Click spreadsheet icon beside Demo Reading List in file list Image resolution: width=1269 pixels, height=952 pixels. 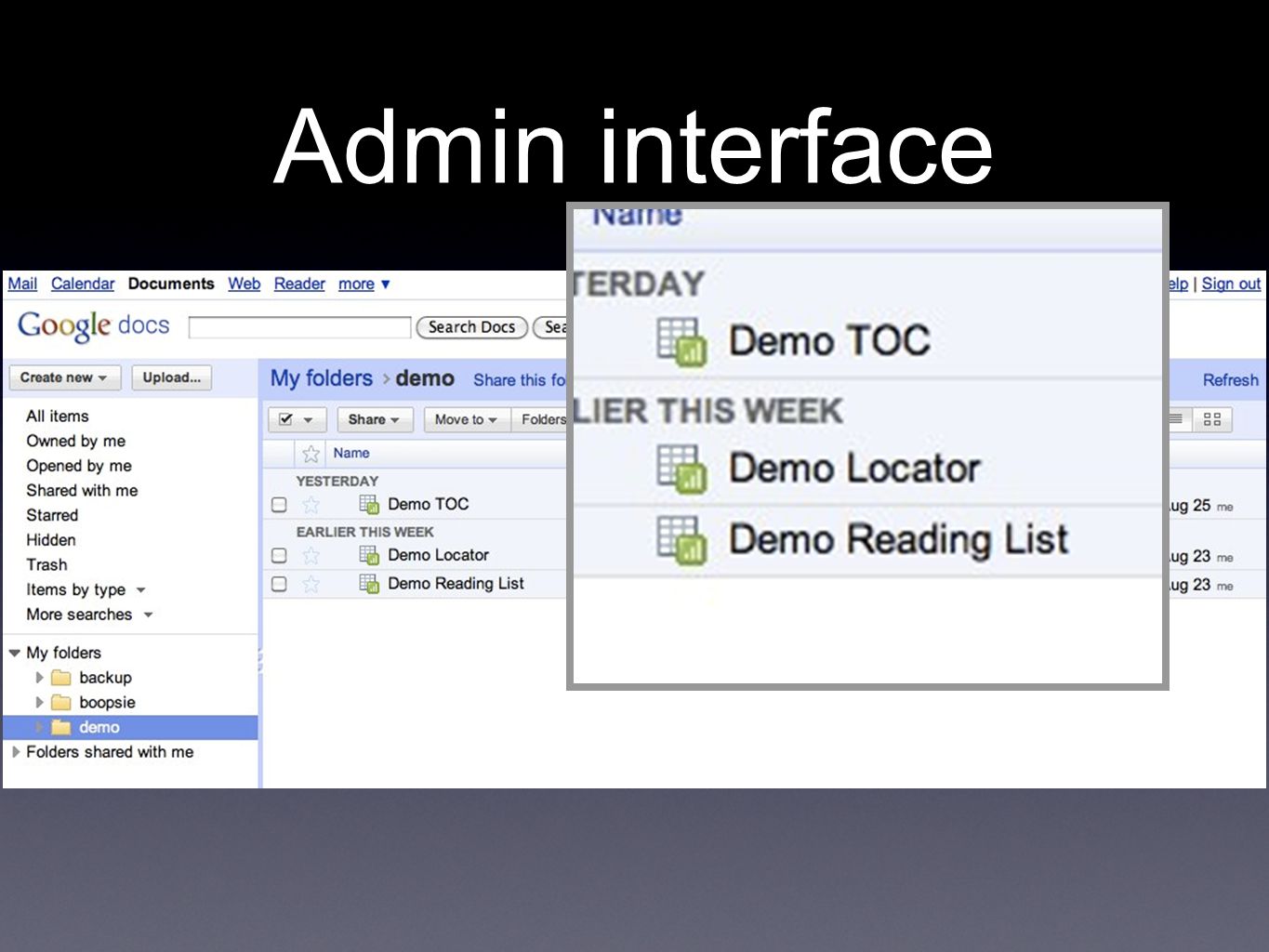point(369,584)
